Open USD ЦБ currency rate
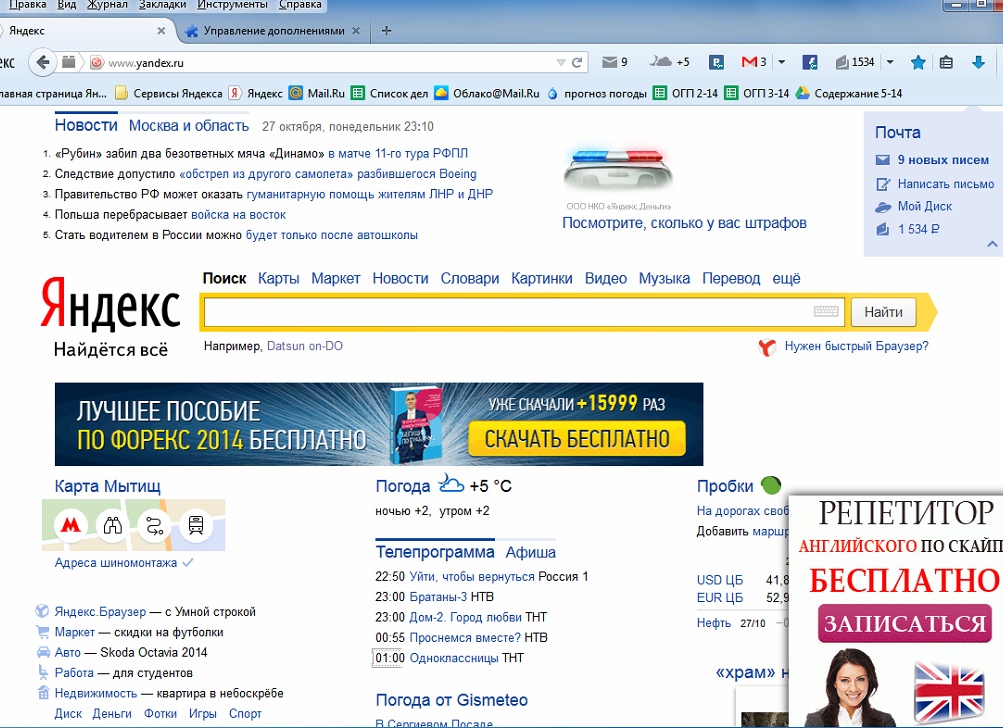Screen dimensions: 1003x728 [720, 580]
